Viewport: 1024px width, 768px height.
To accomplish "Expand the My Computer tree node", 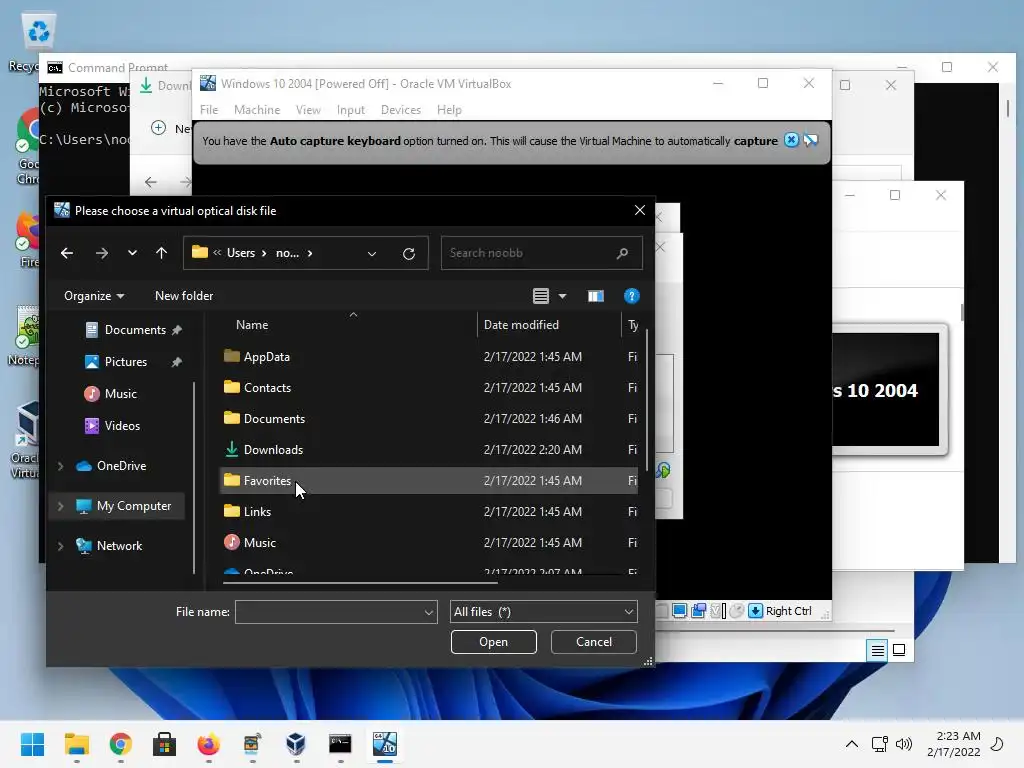I will pyautogui.click(x=61, y=506).
